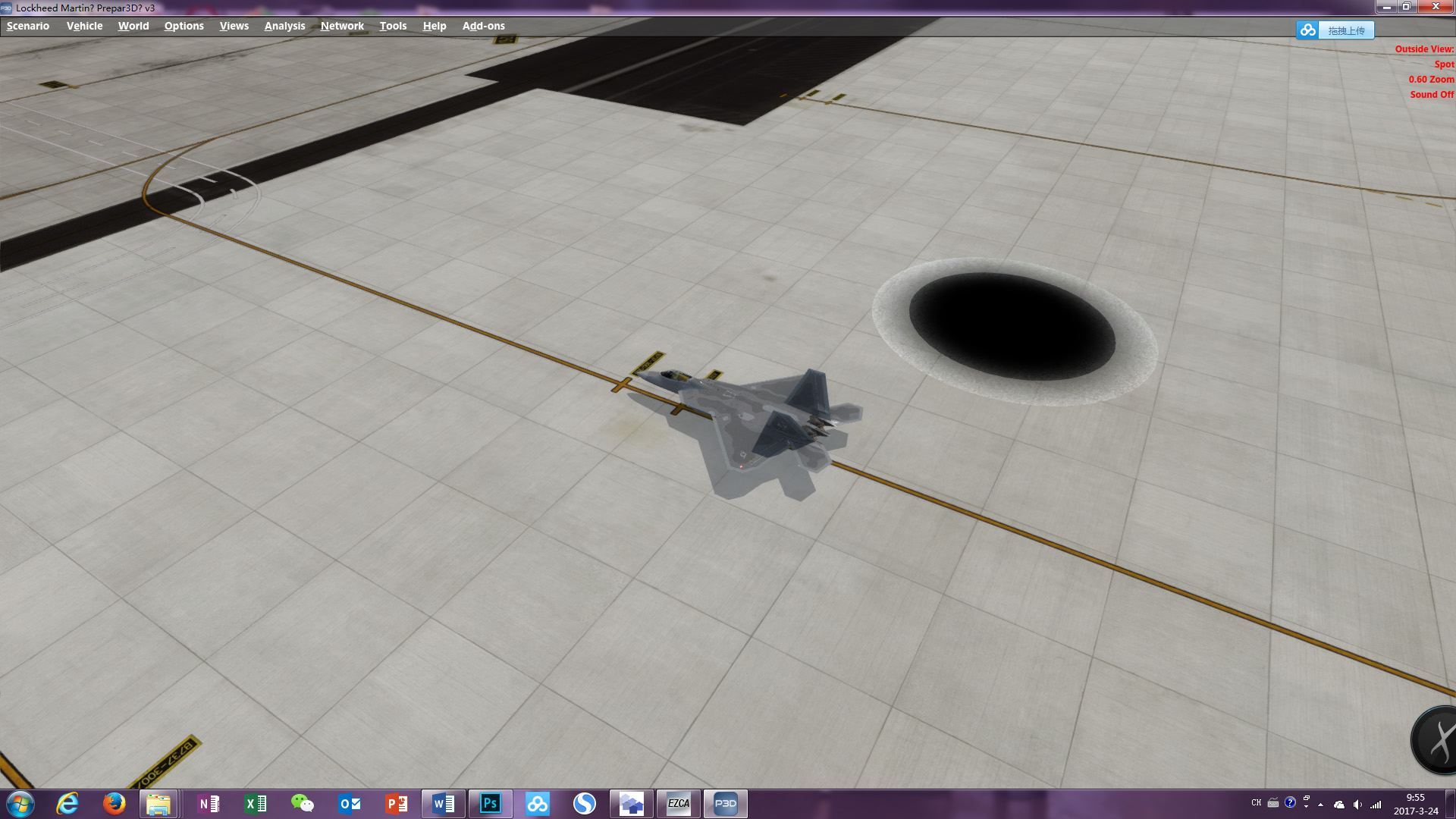
Task: Expand the Views menu
Action: pos(234,26)
